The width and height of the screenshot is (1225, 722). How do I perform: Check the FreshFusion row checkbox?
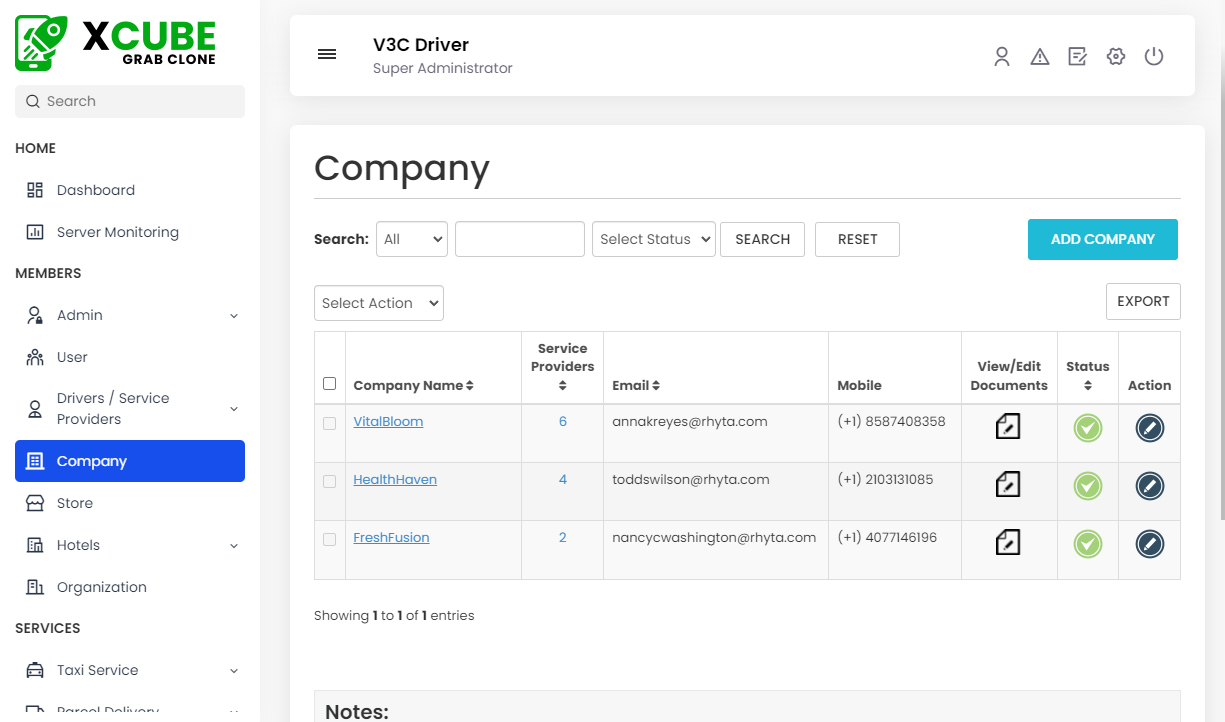(330, 539)
